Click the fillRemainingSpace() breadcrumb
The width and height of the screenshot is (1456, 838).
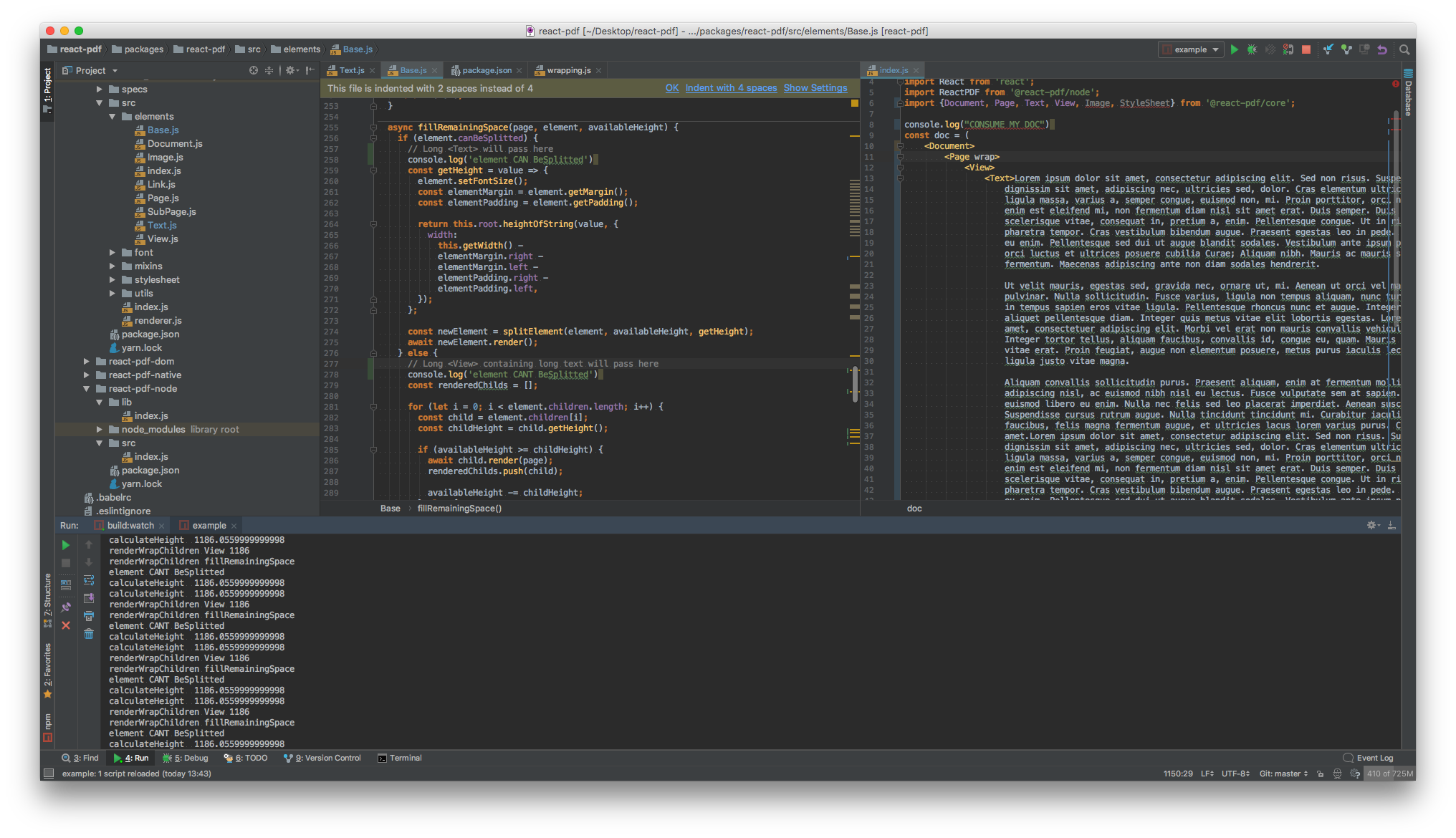click(x=459, y=509)
